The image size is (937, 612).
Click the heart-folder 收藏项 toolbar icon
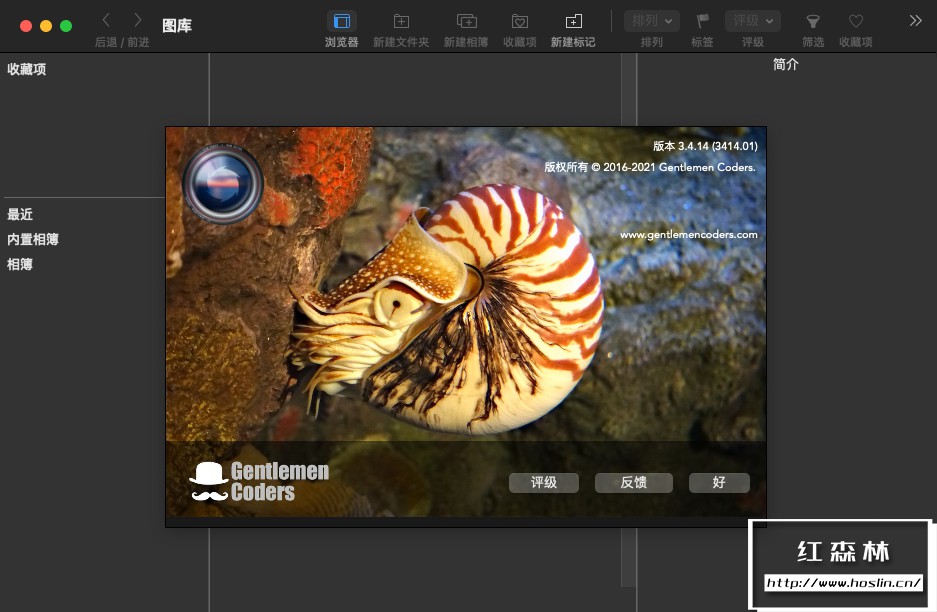tap(519, 21)
